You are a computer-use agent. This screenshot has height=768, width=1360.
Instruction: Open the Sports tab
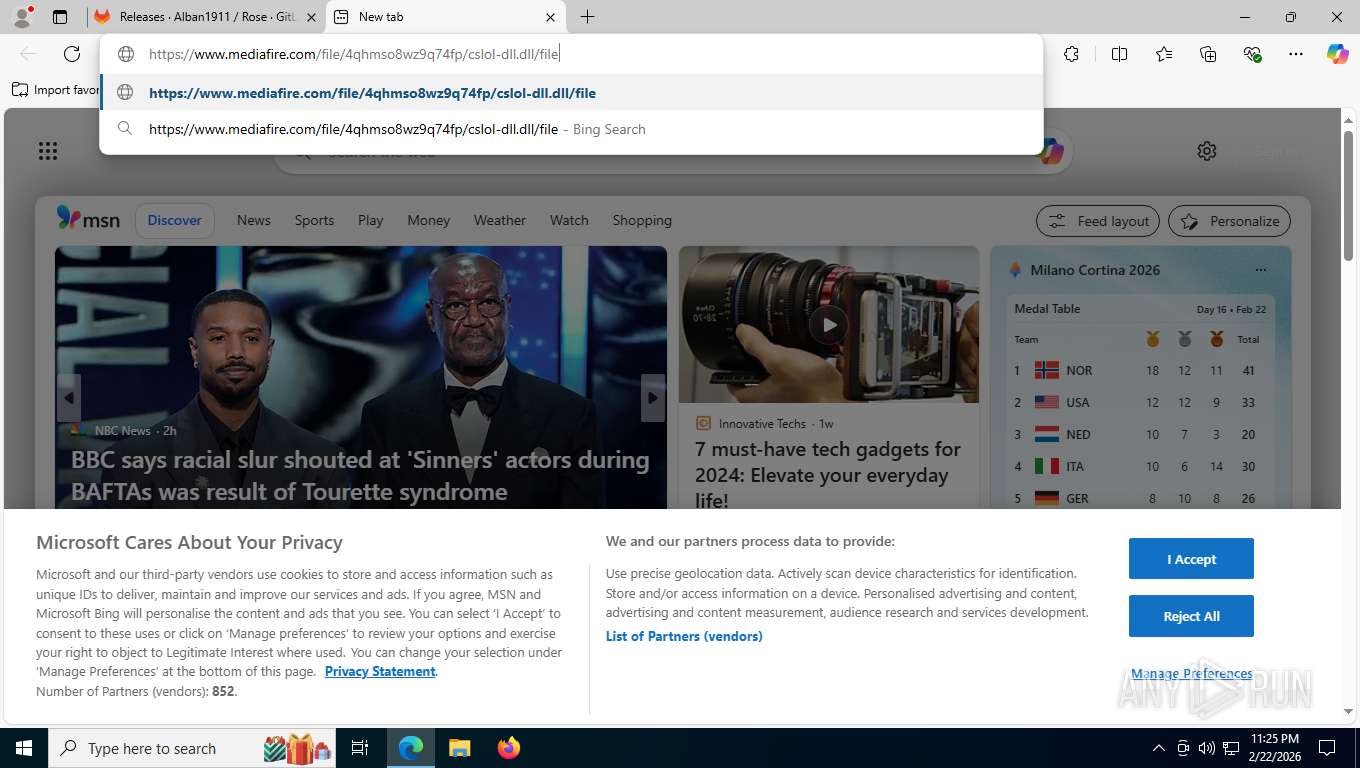(314, 220)
